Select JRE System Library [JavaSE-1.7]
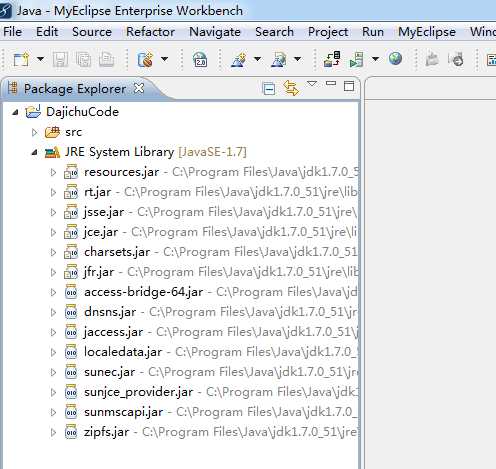Image resolution: width=496 pixels, height=469 pixels. [156, 152]
